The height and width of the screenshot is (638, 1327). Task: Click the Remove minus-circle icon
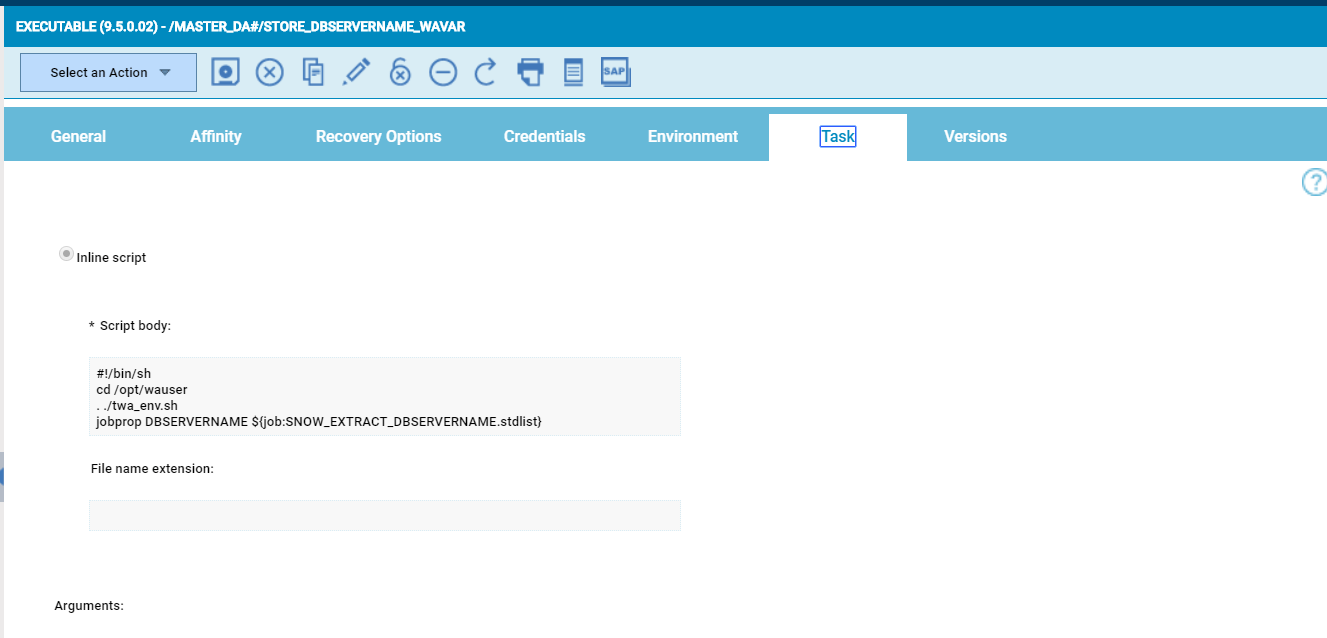click(443, 71)
